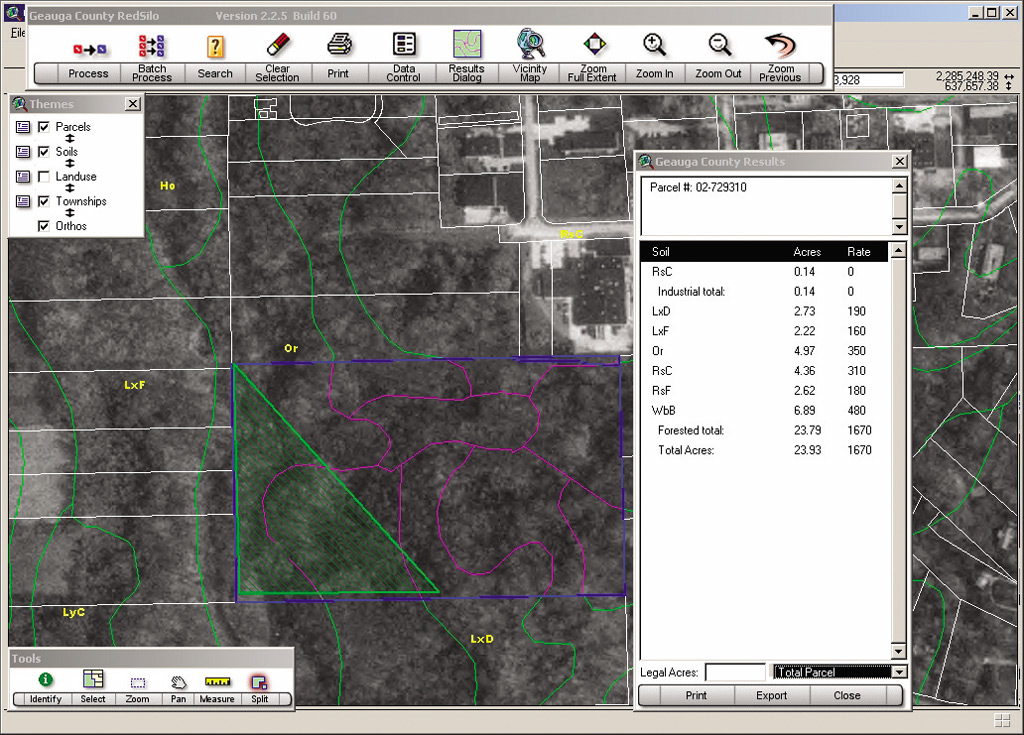
Task: Activate the Split tool icon
Action: pyautogui.click(x=259, y=682)
